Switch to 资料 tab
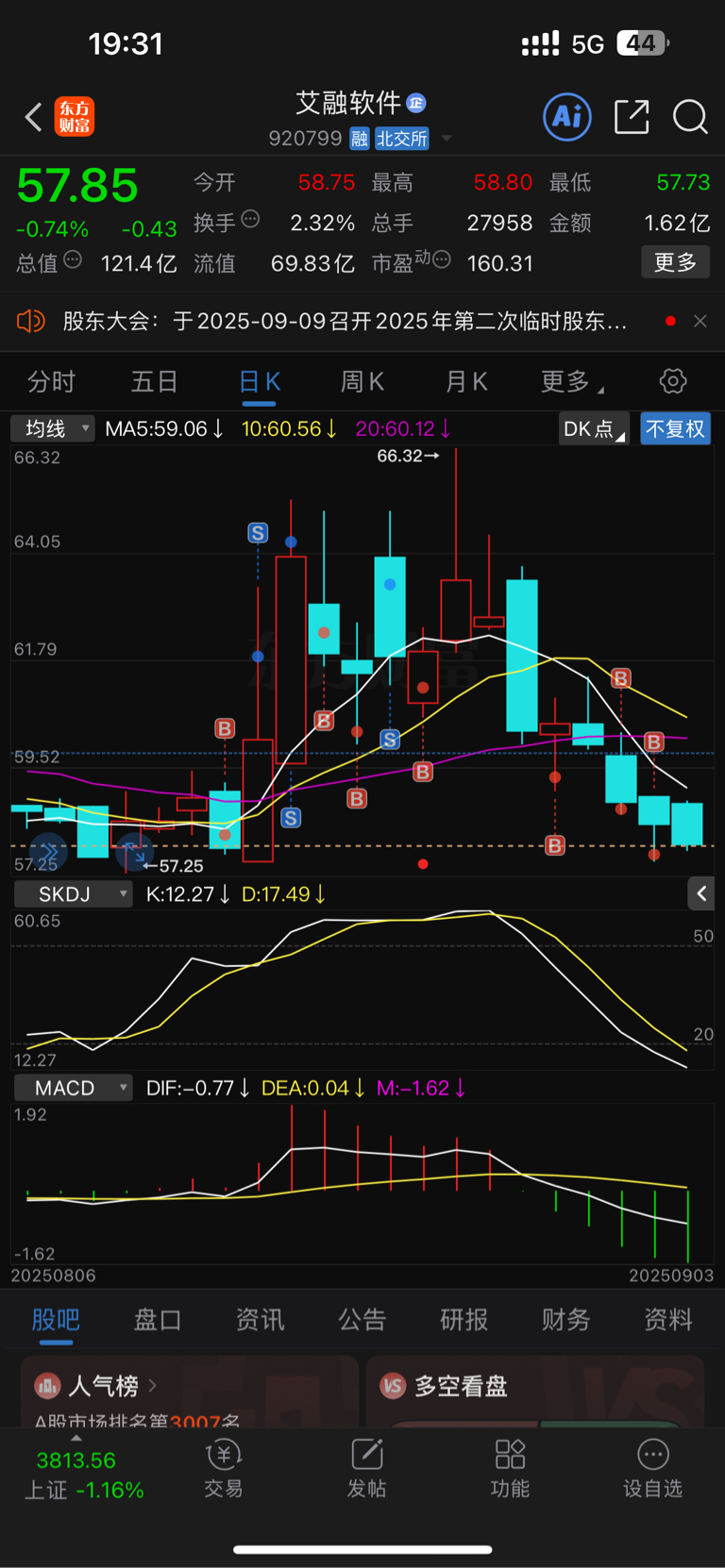Image resolution: width=725 pixels, height=1568 pixels. tap(668, 1319)
